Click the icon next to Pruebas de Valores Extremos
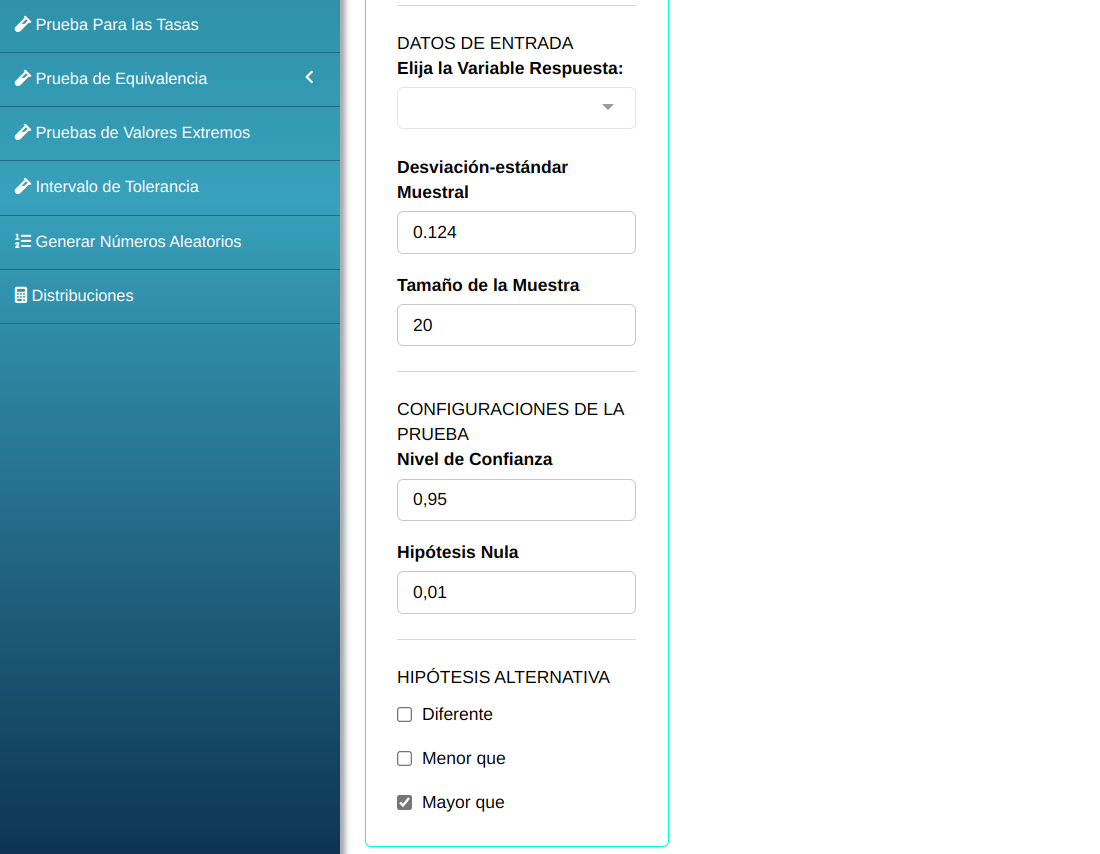Screen dimensions: 1100x854 click(x=22, y=132)
